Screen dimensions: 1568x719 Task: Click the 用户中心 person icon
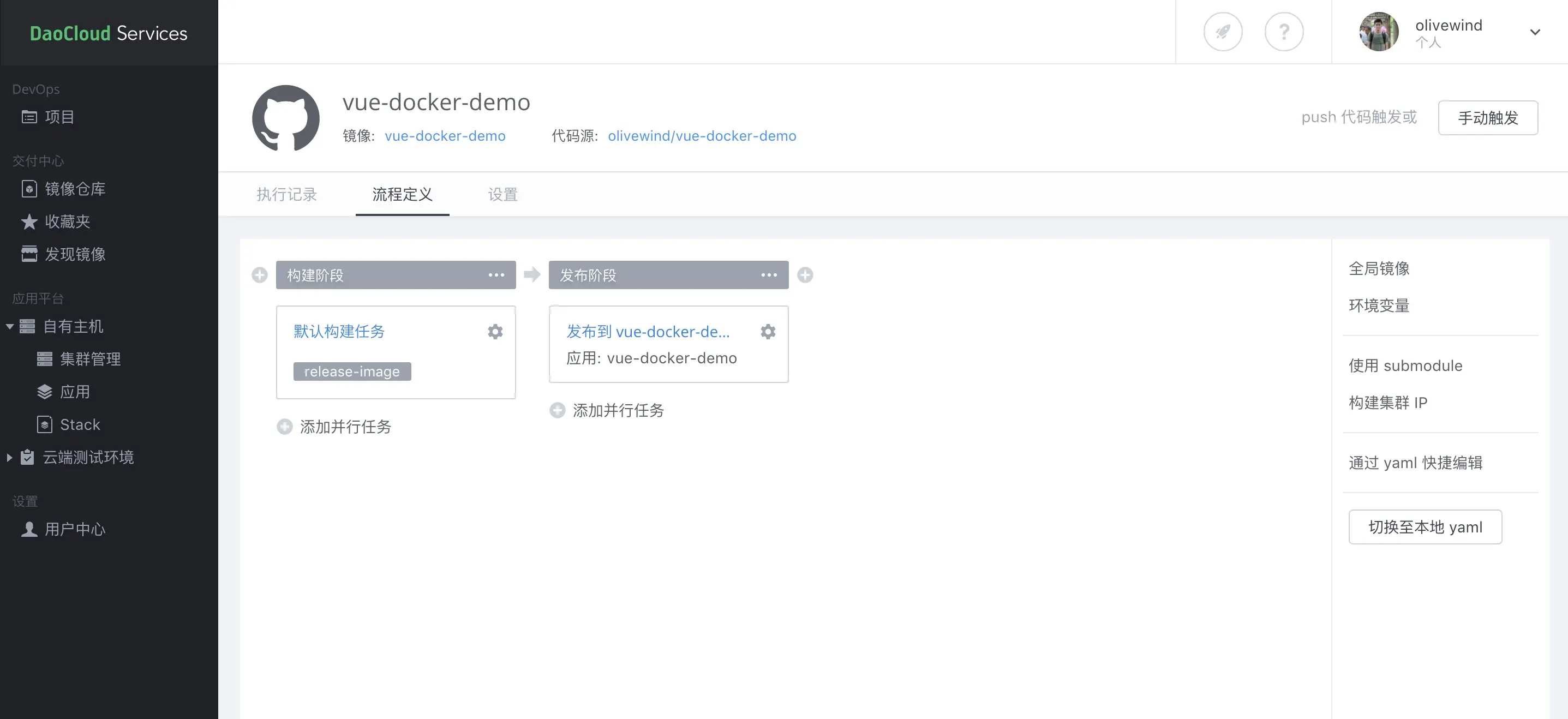click(29, 529)
